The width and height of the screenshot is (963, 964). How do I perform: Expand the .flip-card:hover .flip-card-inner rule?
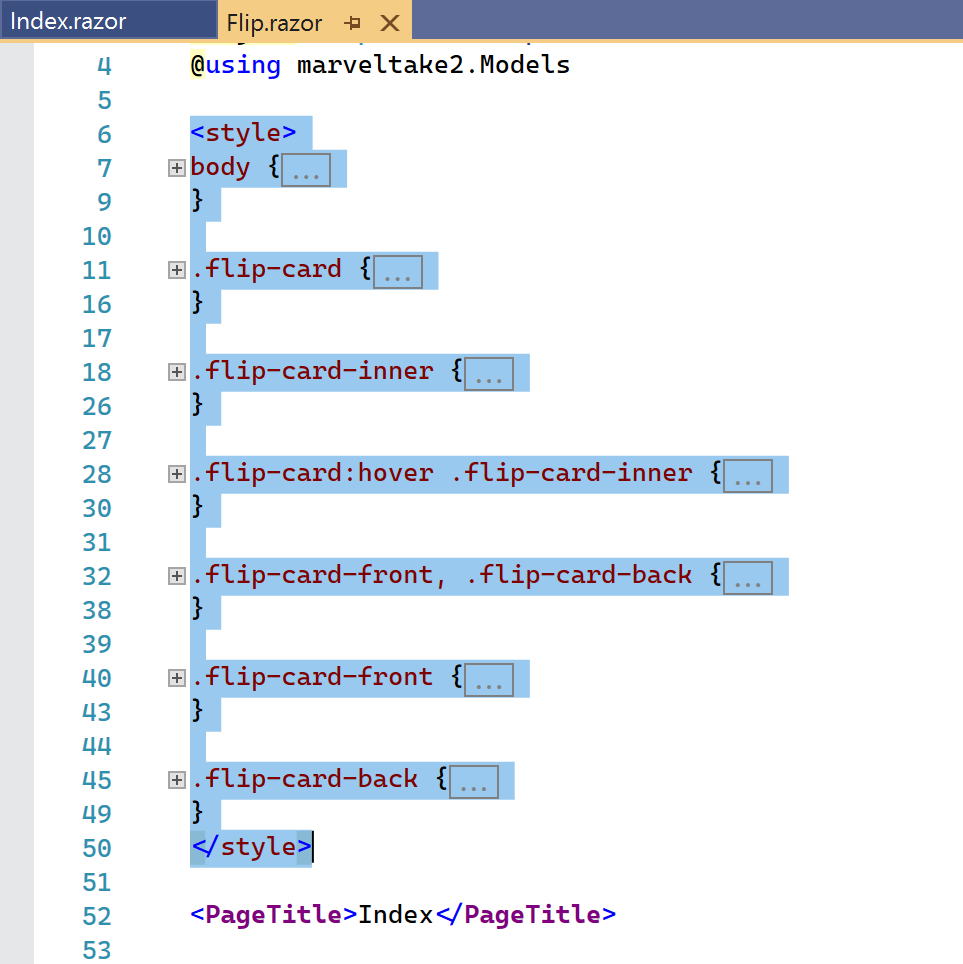[176, 474]
